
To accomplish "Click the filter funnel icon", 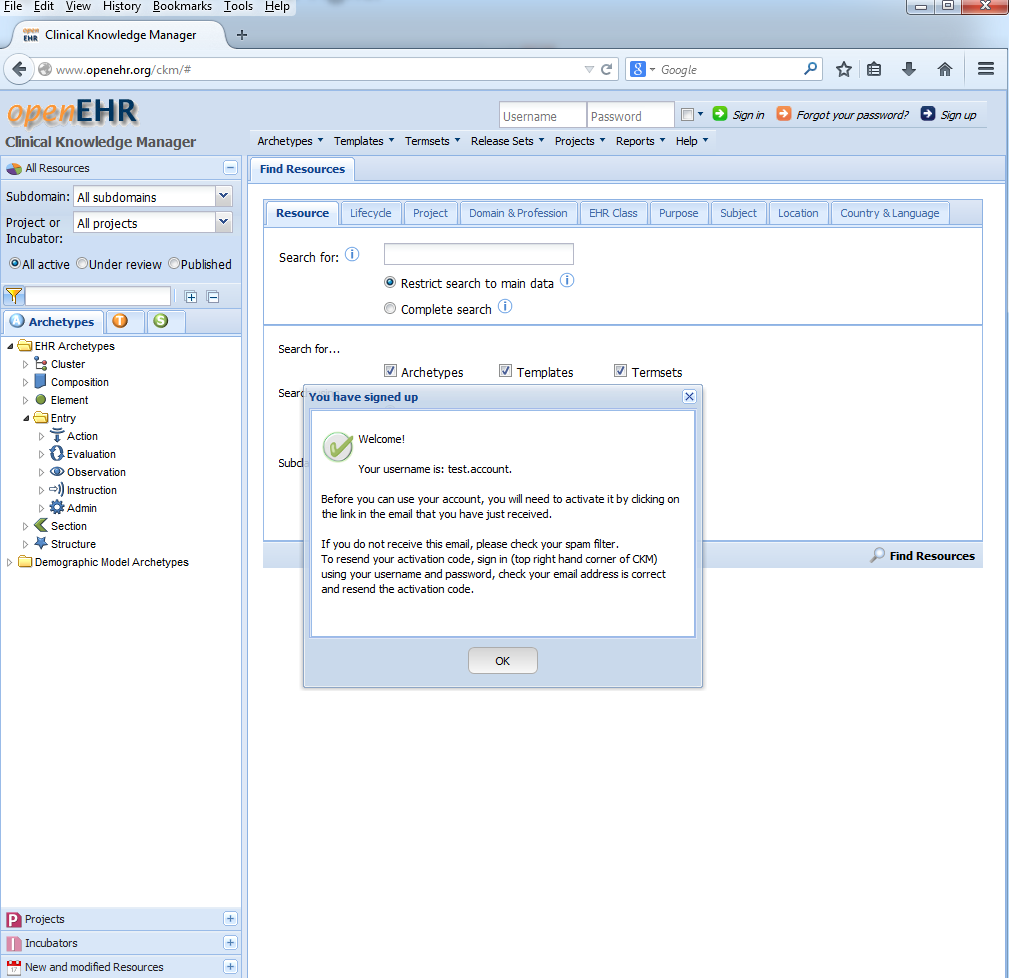I will click(14, 296).
